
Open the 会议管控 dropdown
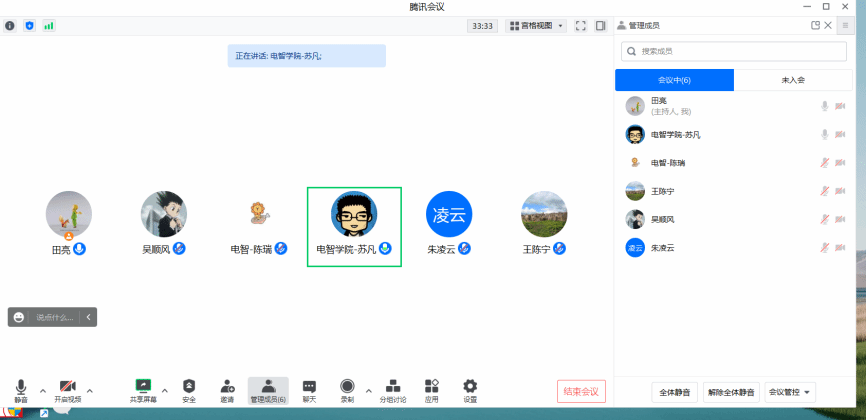click(791, 392)
